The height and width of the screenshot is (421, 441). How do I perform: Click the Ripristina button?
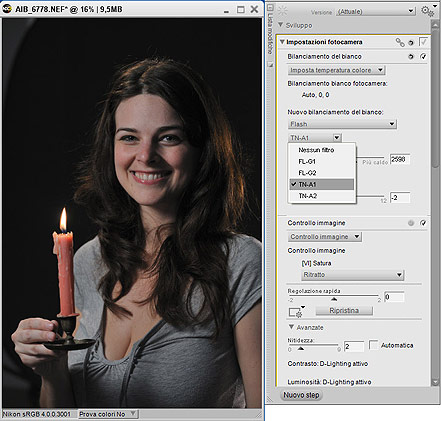click(x=344, y=310)
